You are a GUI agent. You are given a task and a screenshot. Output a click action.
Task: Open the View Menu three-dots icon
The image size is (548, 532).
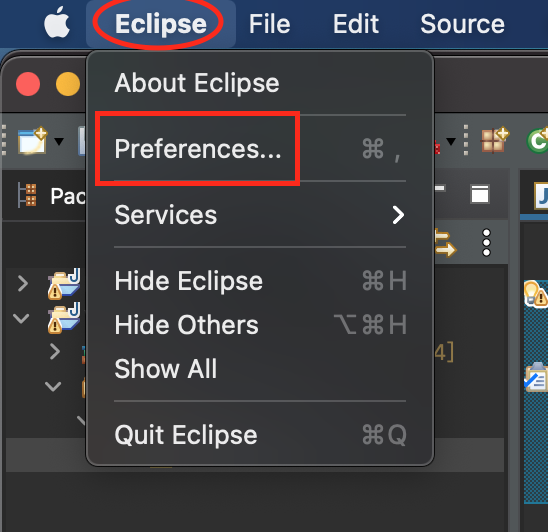(486, 243)
